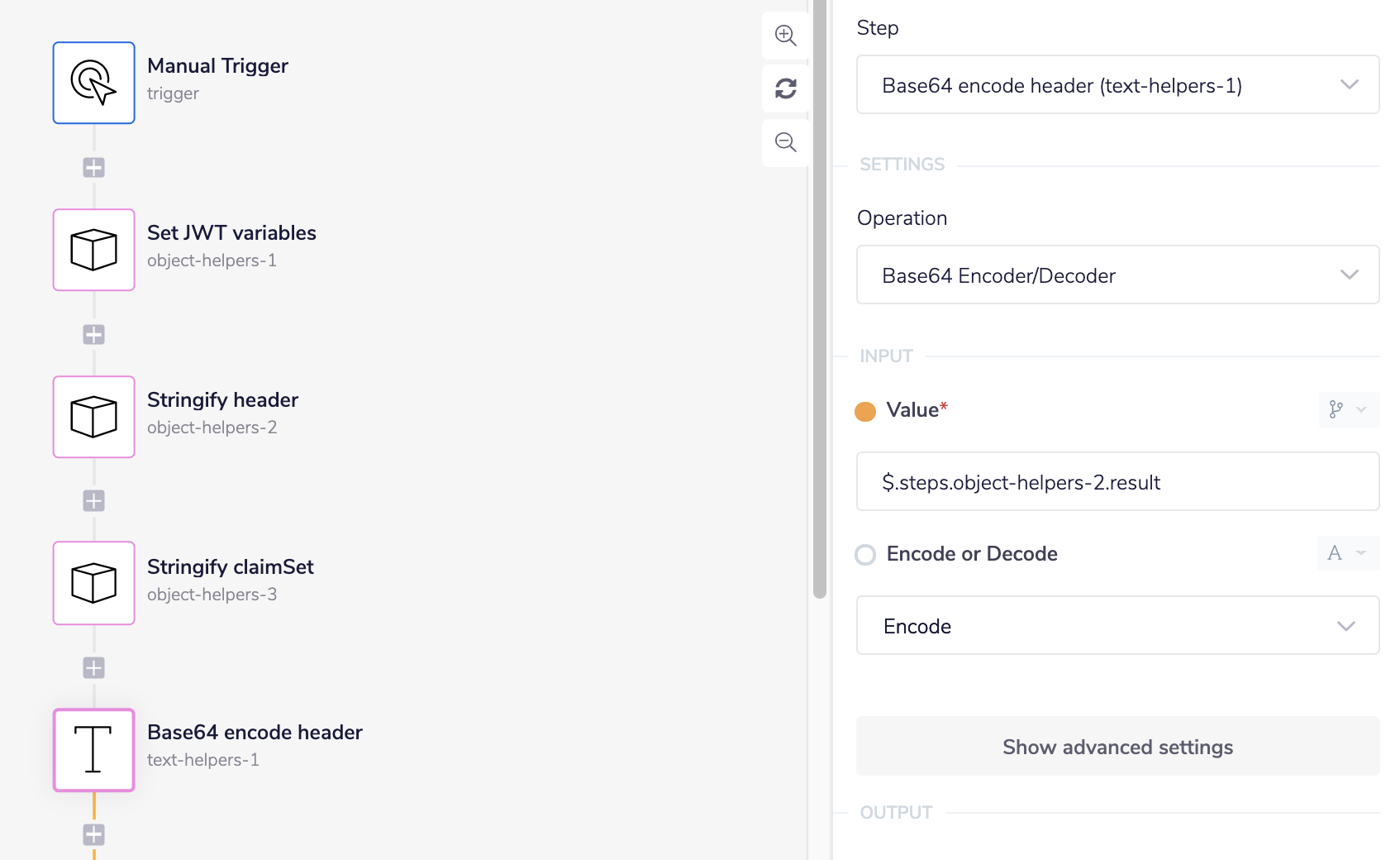Viewport: 1400px width, 860px height.
Task: Open the Encode option dropdown
Action: pyautogui.click(x=1117, y=626)
